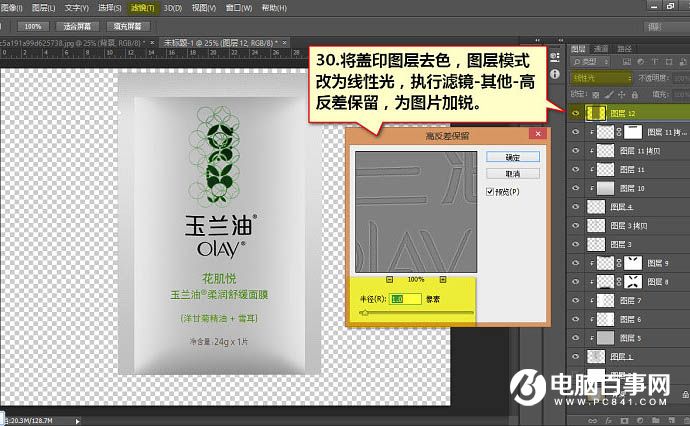Click the 填充屏幕 button

tap(128, 26)
